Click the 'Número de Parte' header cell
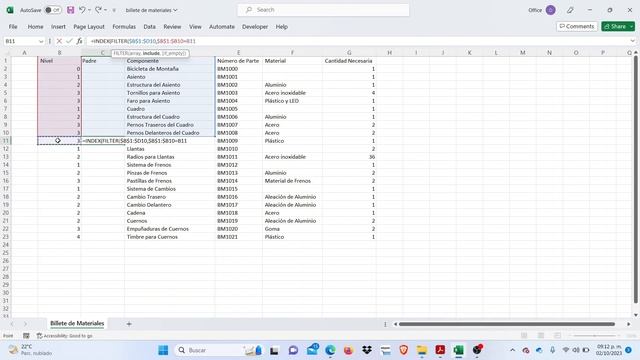 click(x=238, y=61)
